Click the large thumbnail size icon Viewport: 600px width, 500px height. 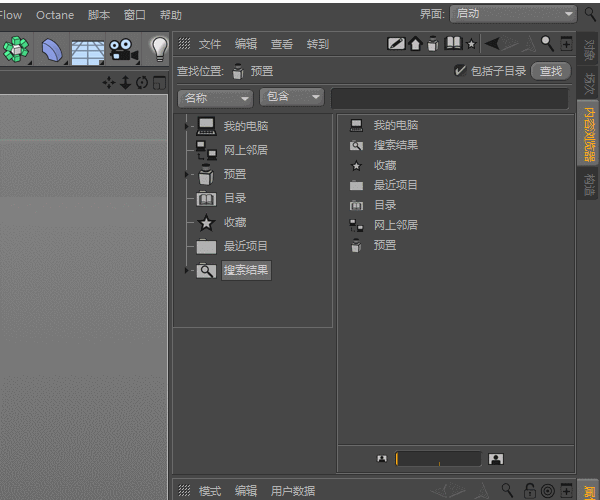coord(496,459)
